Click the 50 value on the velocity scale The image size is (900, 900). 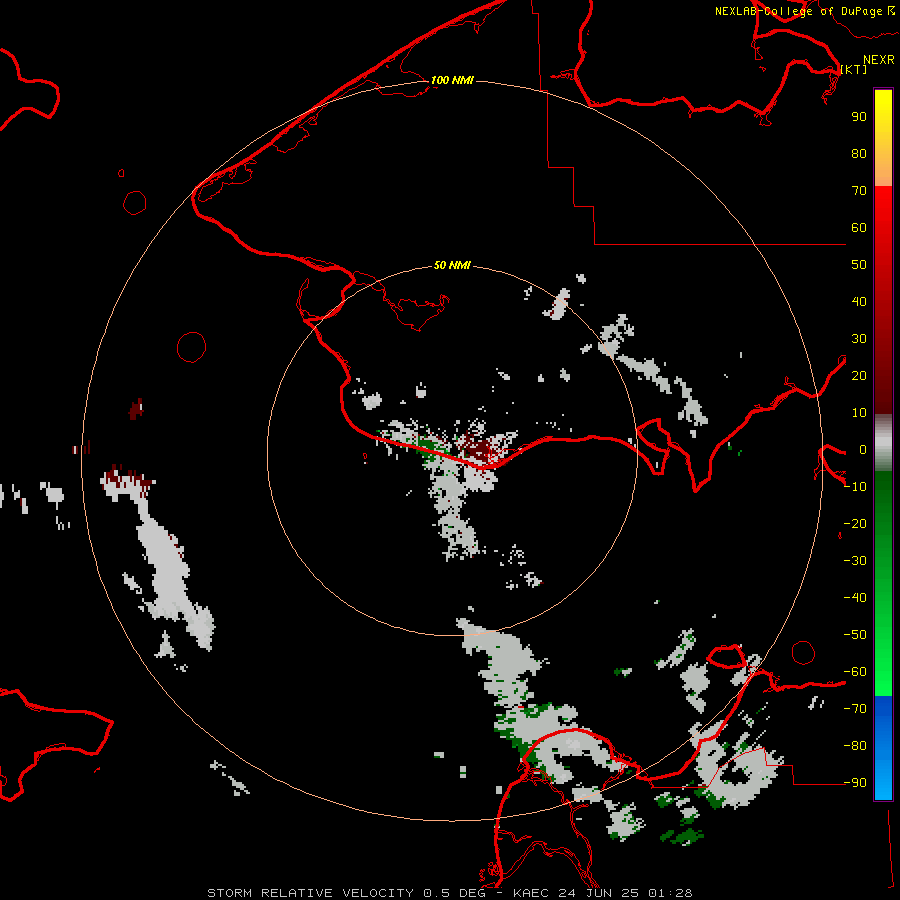click(x=859, y=265)
